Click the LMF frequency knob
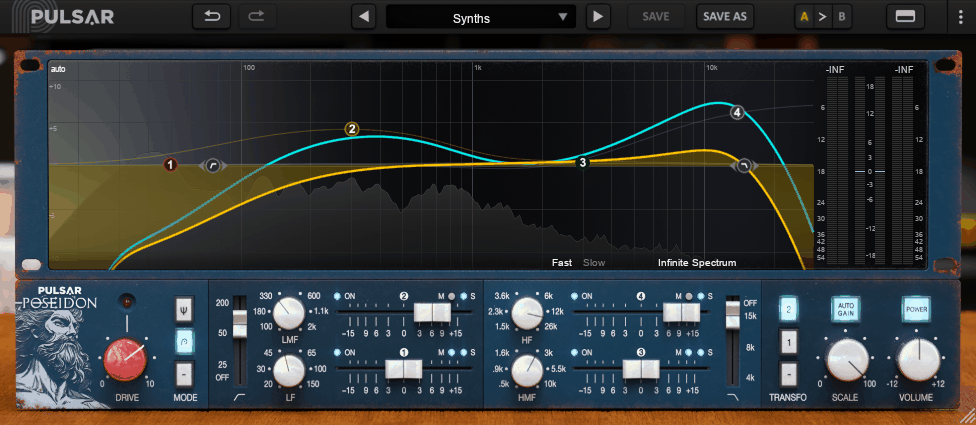 pos(289,313)
